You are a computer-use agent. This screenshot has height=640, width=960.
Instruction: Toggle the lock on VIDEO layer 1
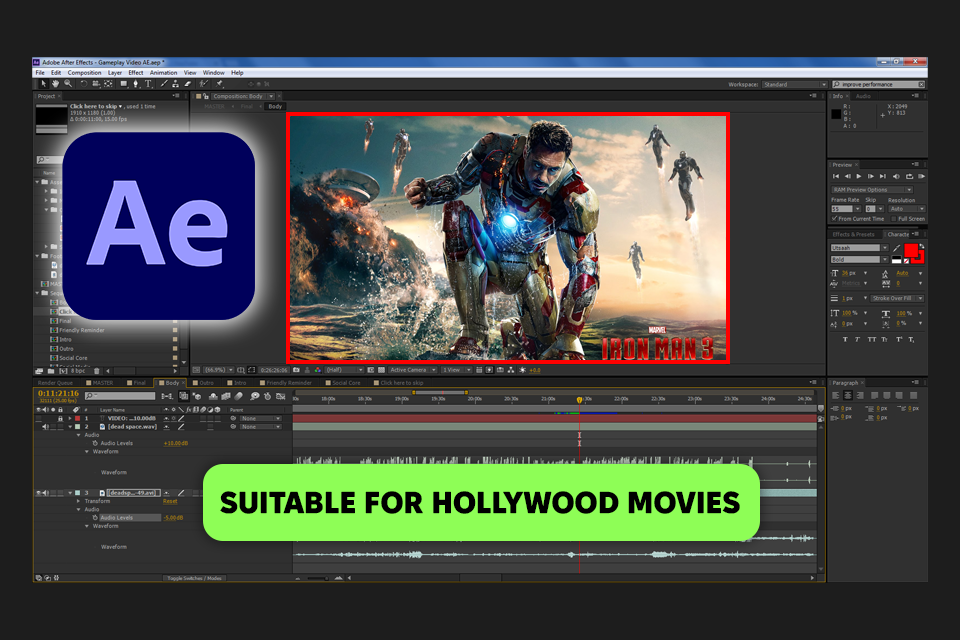tap(60, 418)
